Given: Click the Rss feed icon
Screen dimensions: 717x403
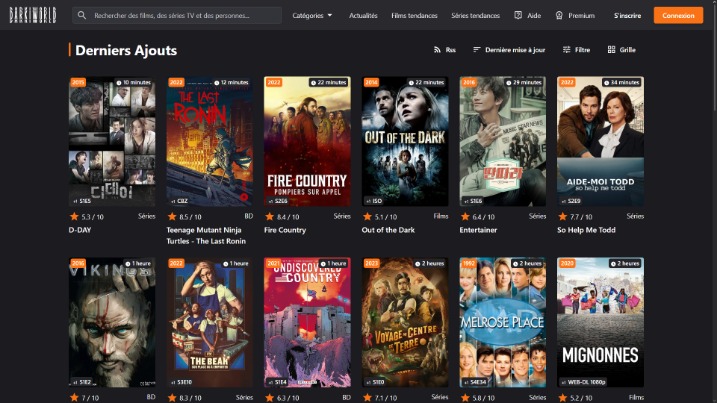Looking at the screenshot, I should (x=437, y=49).
